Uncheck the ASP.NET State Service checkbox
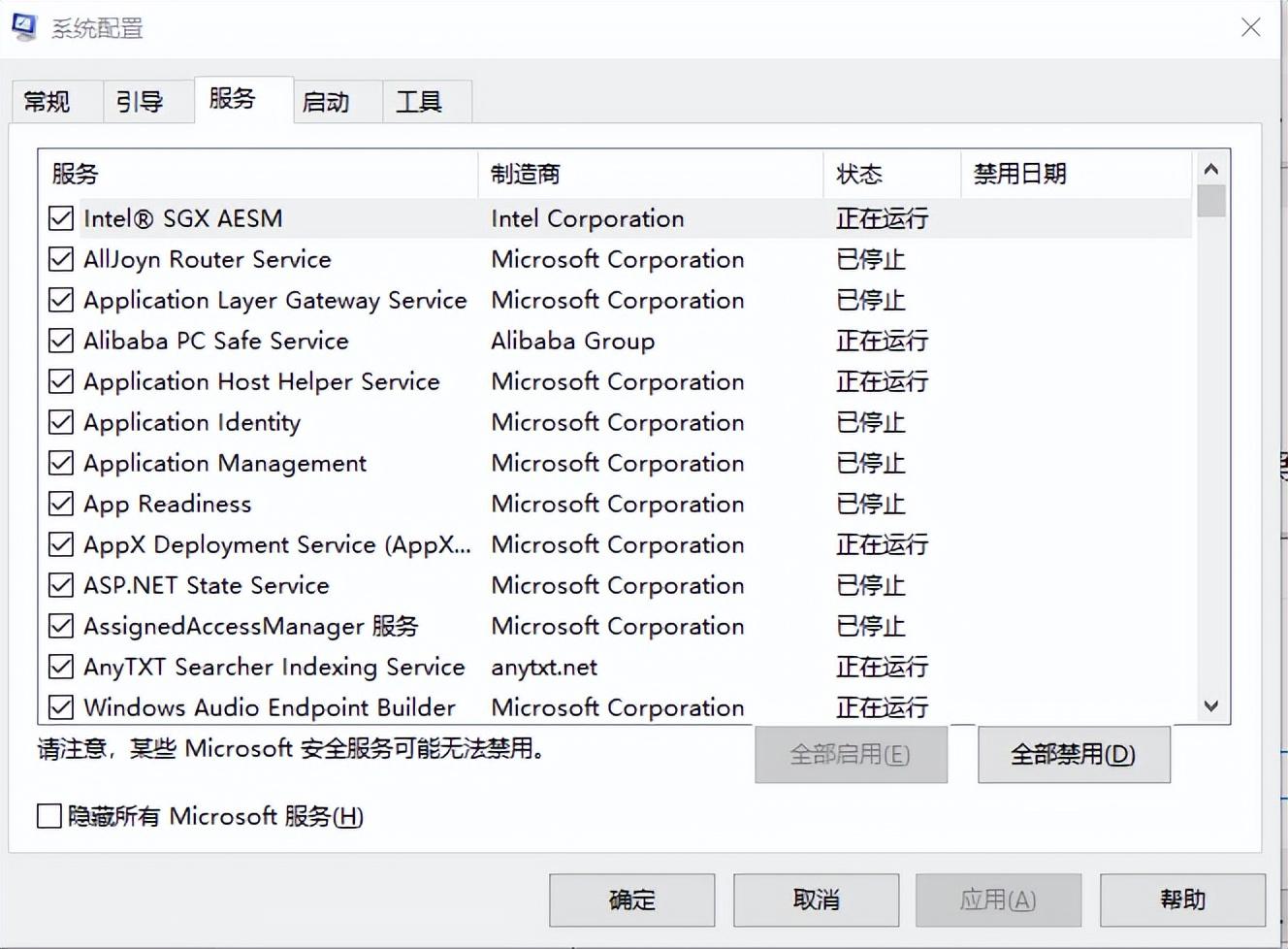The image size is (1288, 949). pyautogui.click(x=61, y=585)
